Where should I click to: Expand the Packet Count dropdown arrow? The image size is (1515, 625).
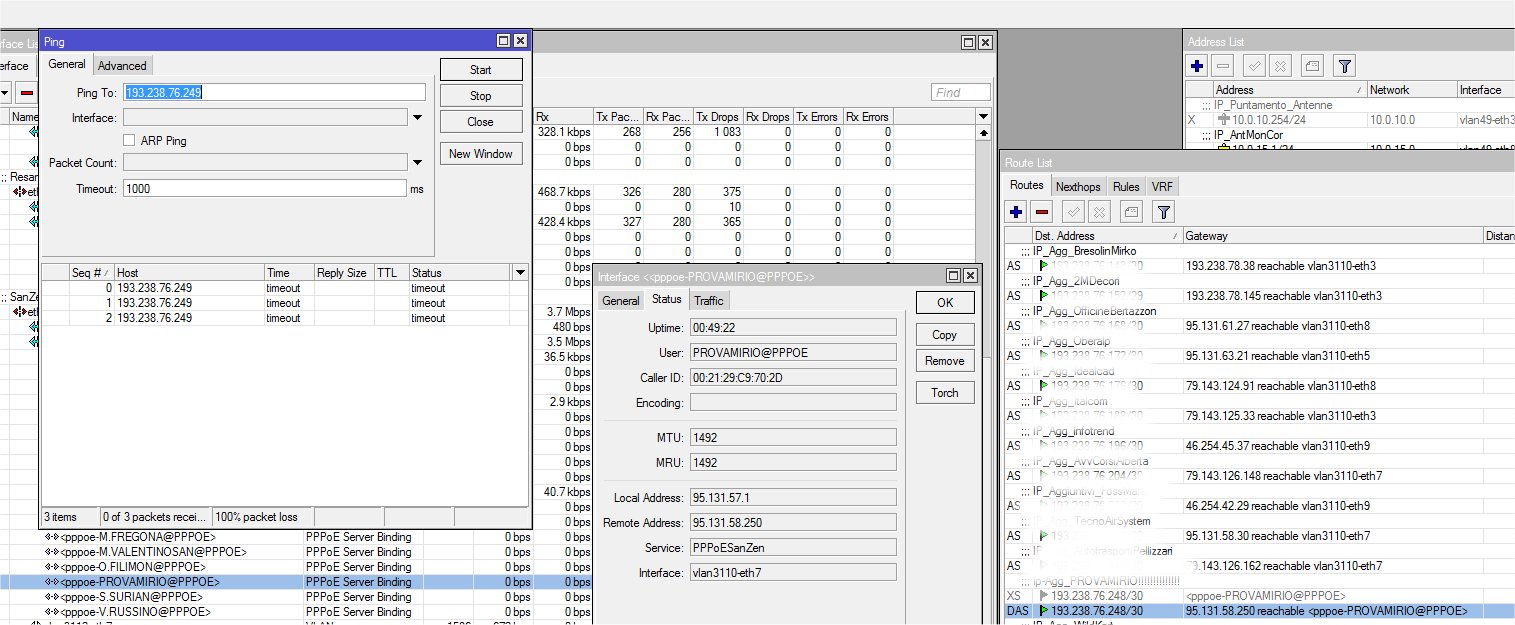pos(416,163)
